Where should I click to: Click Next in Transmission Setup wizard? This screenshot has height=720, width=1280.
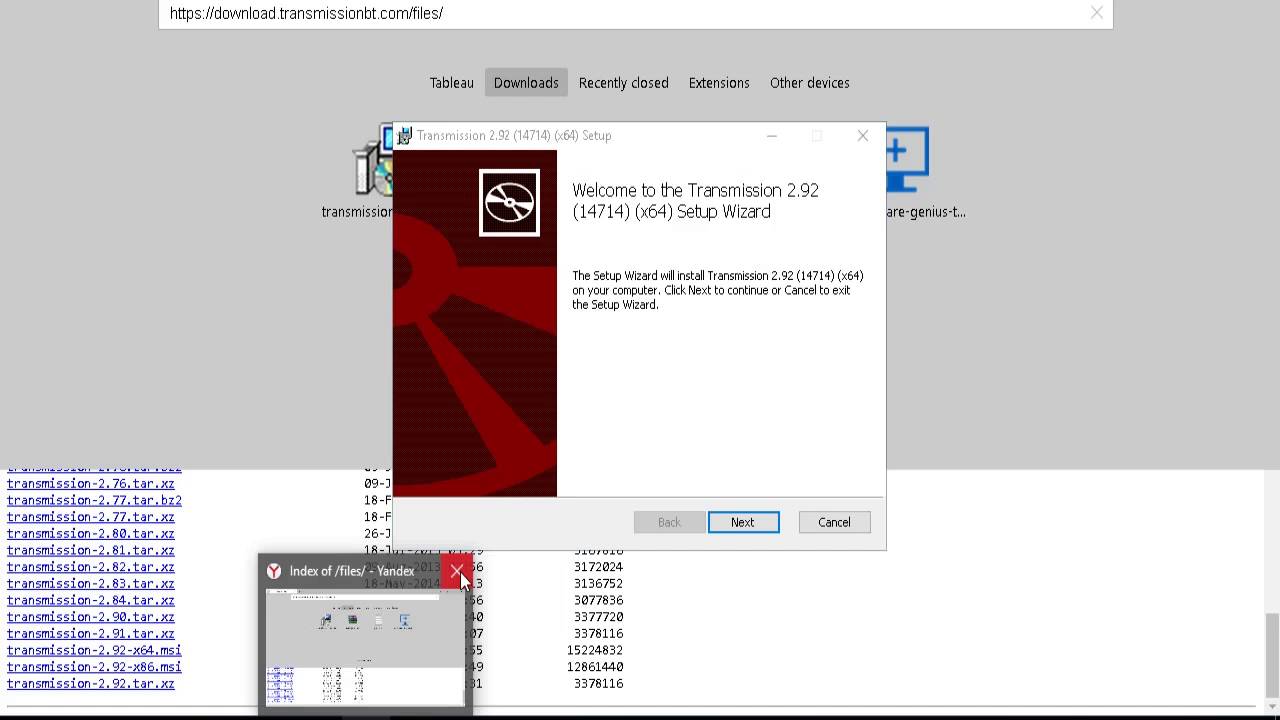pos(743,522)
